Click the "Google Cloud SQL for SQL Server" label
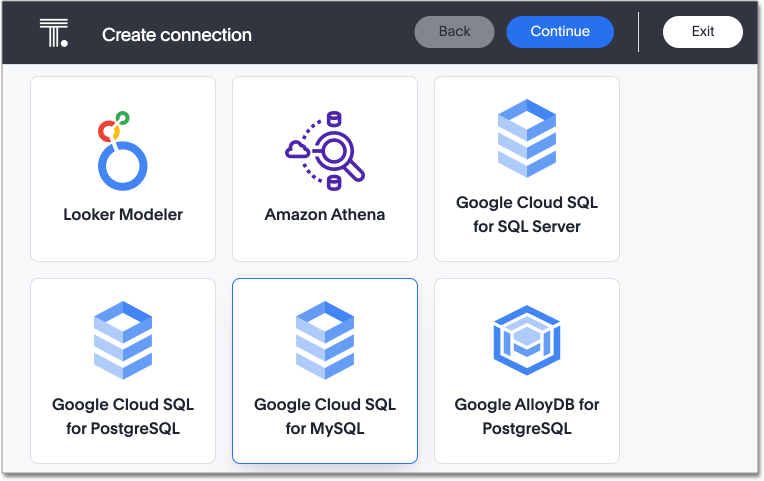 point(527,214)
